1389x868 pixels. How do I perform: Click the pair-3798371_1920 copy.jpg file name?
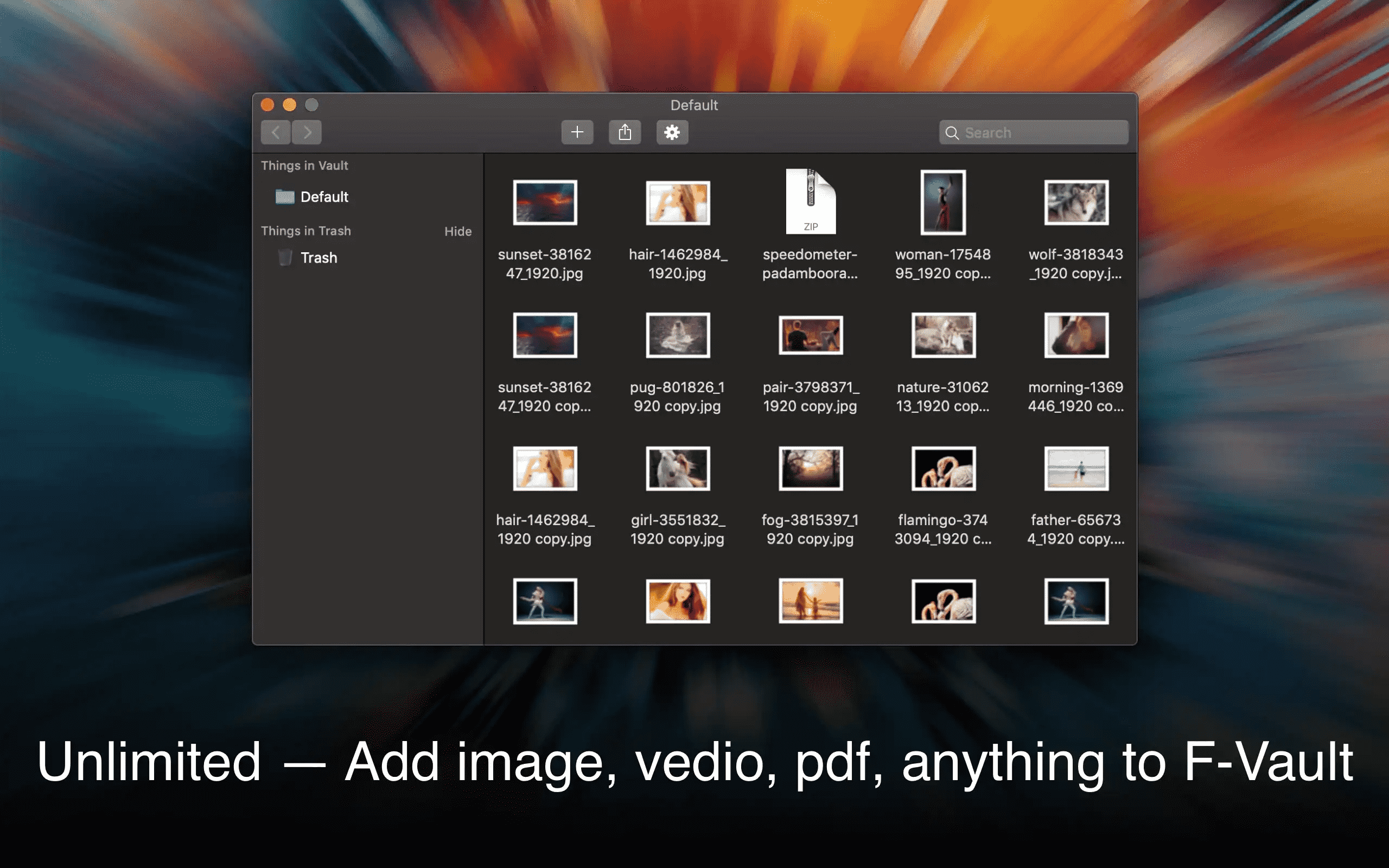click(811, 397)
